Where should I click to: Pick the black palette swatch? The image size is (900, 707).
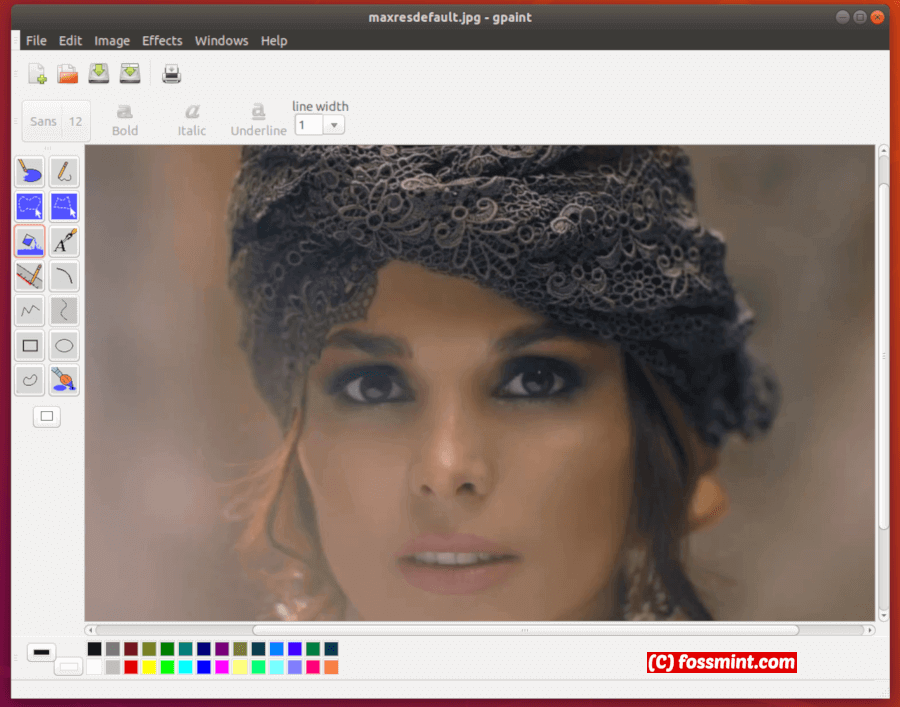[x=94, y=648]
